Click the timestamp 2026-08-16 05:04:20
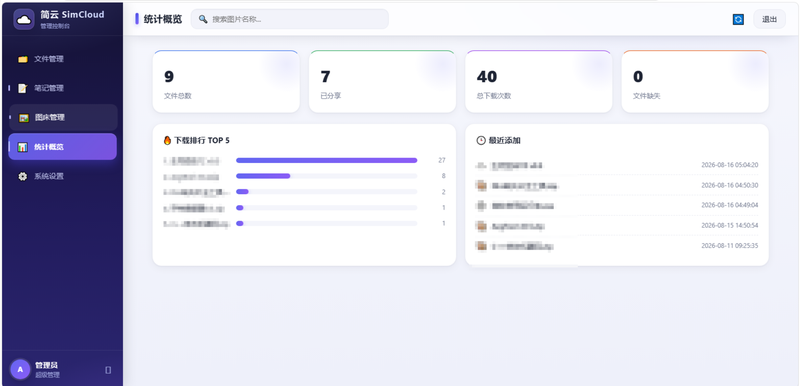 coord(730,165)
